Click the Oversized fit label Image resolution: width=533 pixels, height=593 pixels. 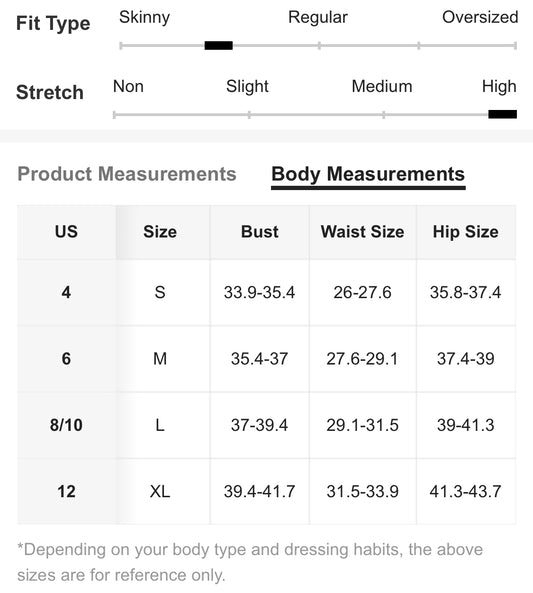(x=480, y=17)
